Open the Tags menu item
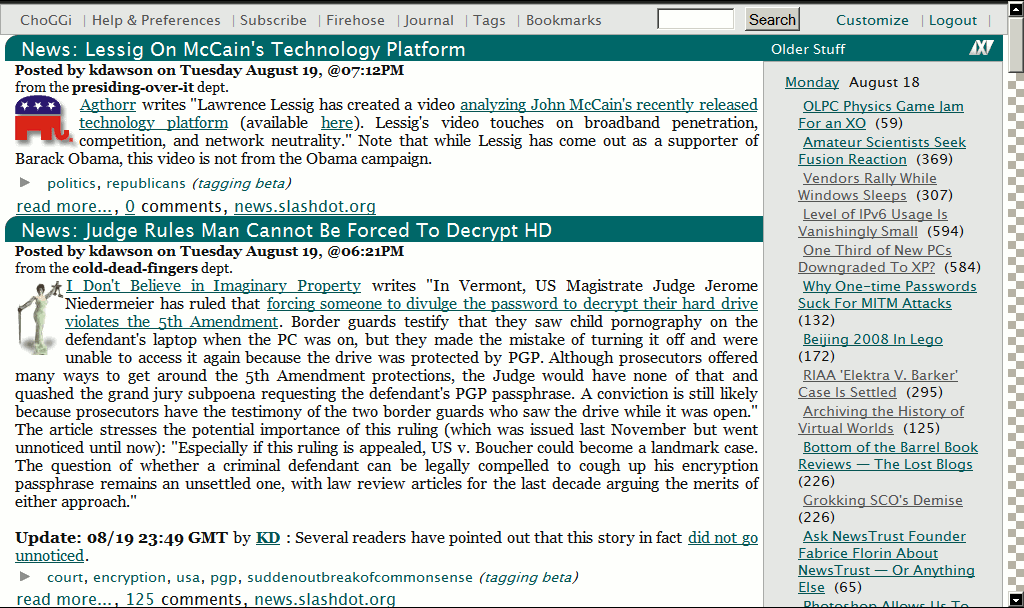 (x=489, y=20)
